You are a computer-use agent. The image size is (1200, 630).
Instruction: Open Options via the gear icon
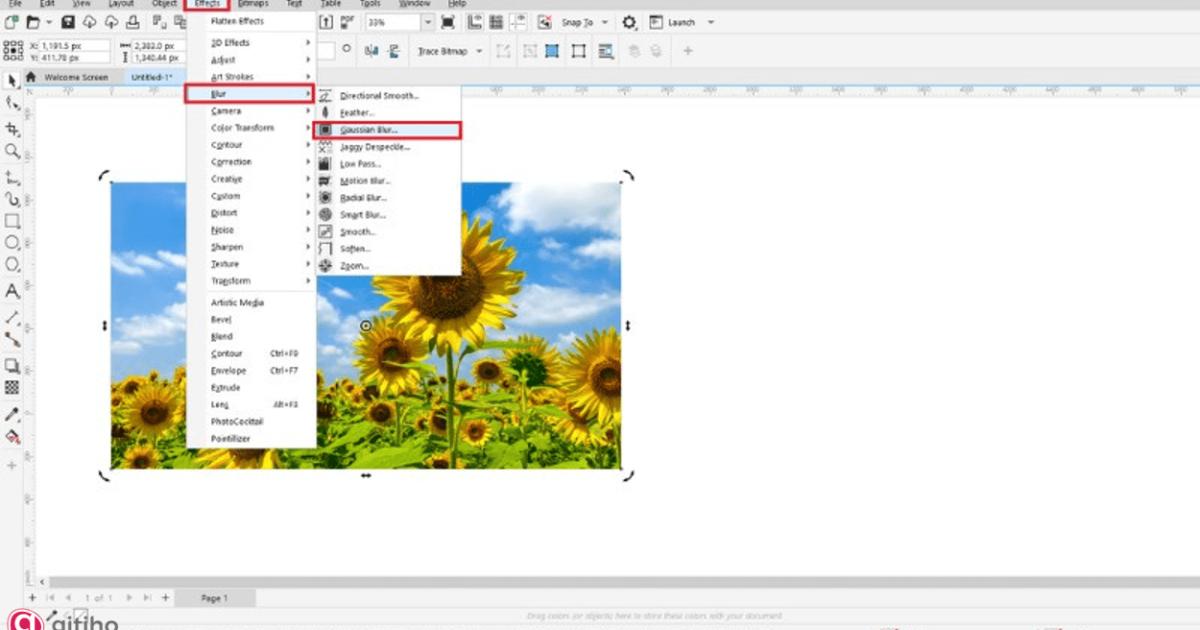[x=629, y=20]
